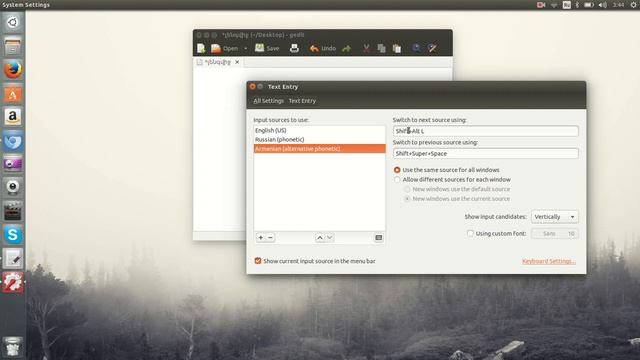640x360 pixels.
Task: Show keyboard layout preview
Action: click(x=378, y=238)
